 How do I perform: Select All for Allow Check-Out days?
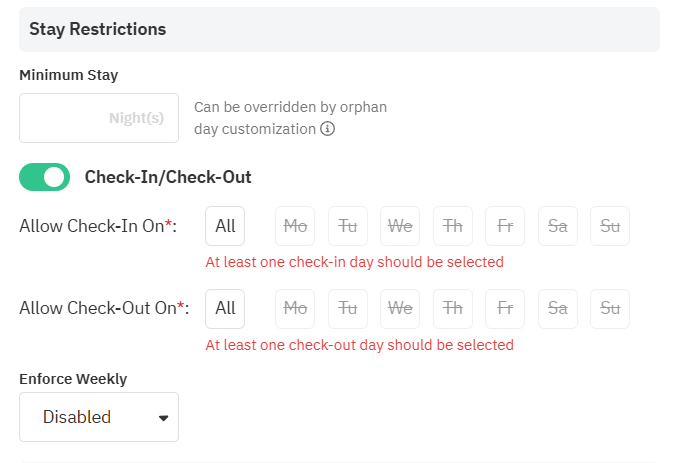tap(225, 308)
